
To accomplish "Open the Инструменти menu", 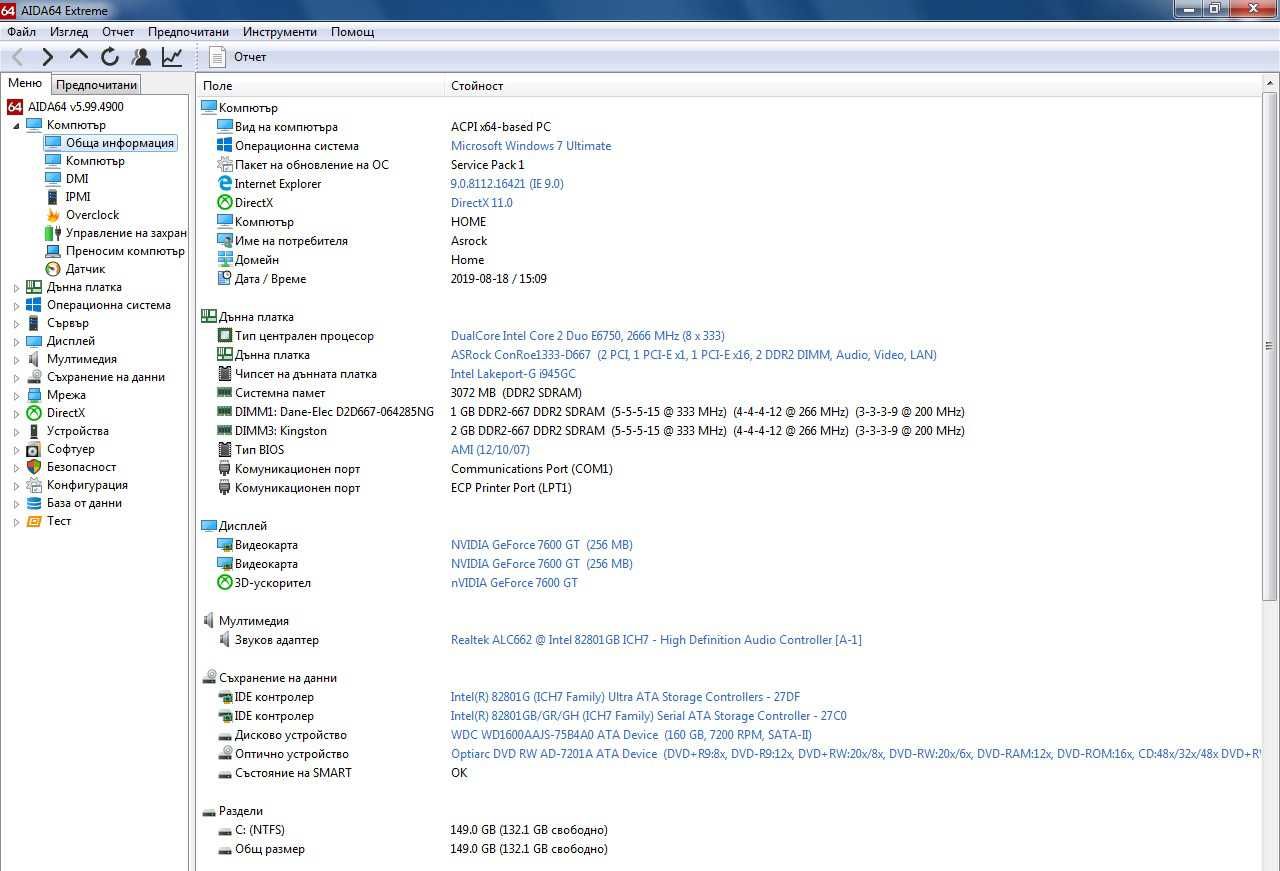I will pyautogui.click(x=279, y=32).
